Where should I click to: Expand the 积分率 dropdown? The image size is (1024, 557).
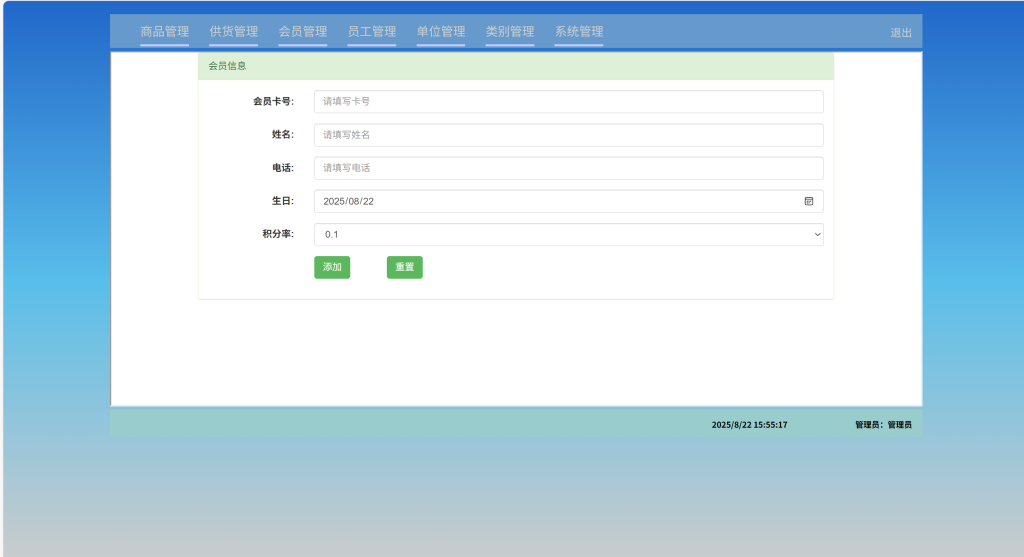(569, 234)
